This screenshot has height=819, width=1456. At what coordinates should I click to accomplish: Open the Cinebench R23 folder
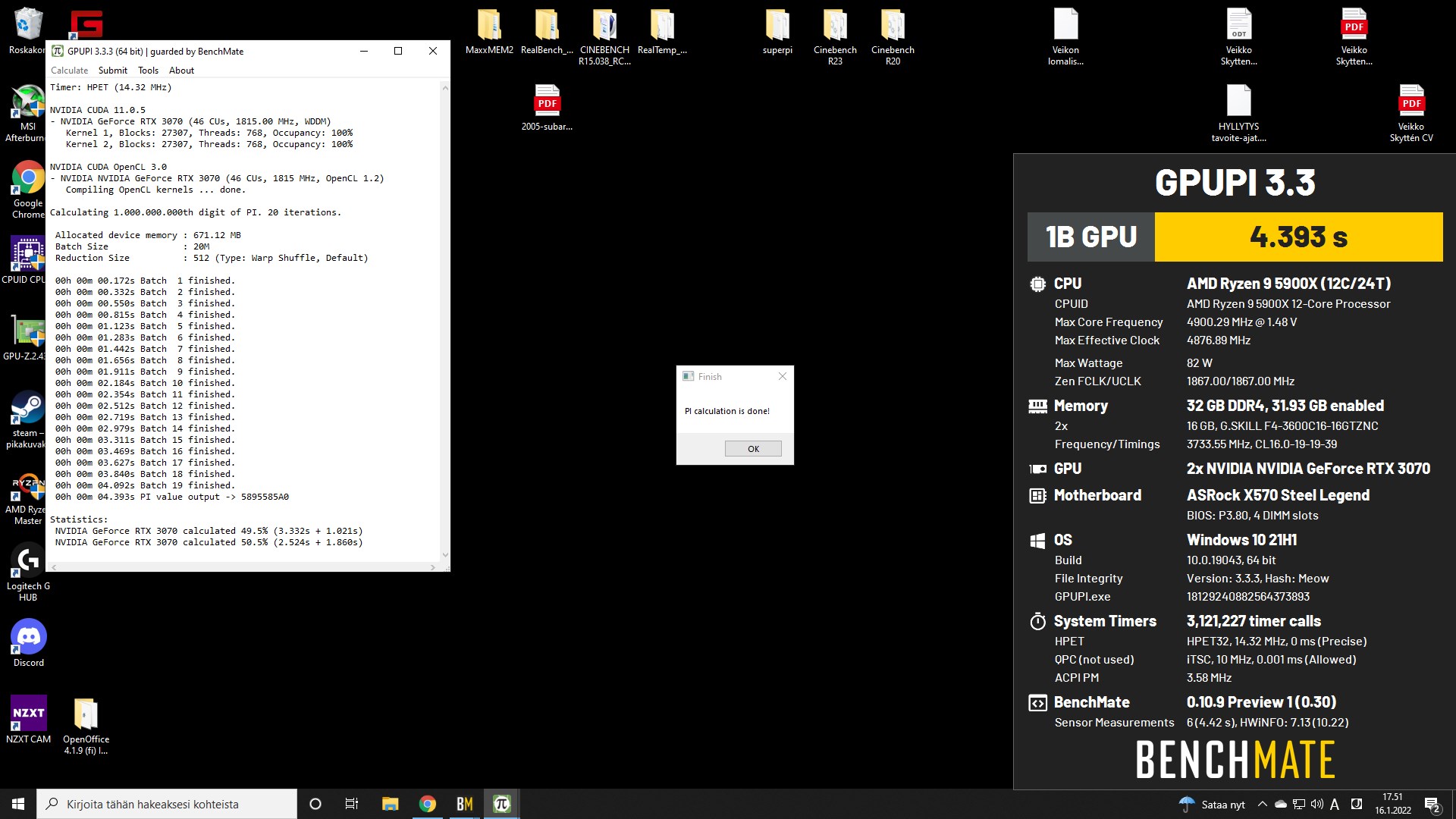coord(835,37)
